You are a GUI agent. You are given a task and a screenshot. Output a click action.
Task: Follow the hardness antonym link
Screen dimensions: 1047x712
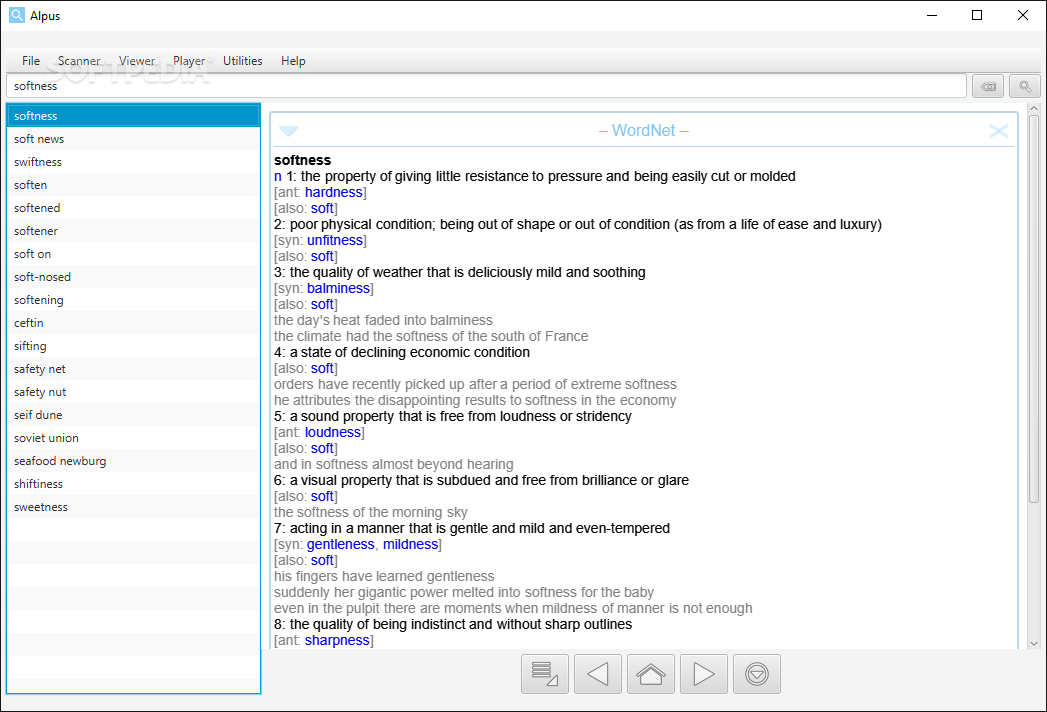[333, 192]
